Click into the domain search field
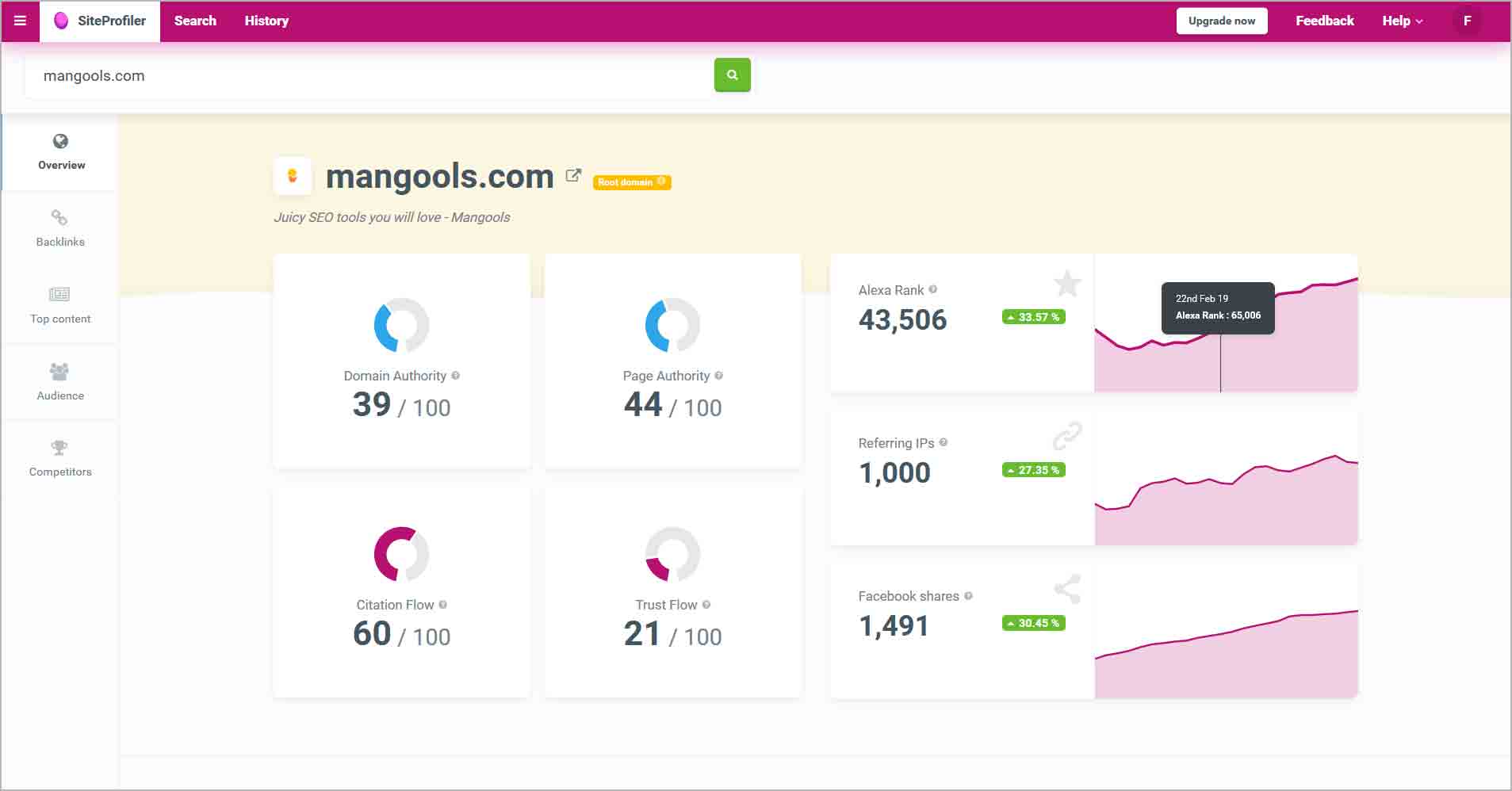The height and width of the screenshot is (791, 1512). pyautogui.click(x=369, y=76)
